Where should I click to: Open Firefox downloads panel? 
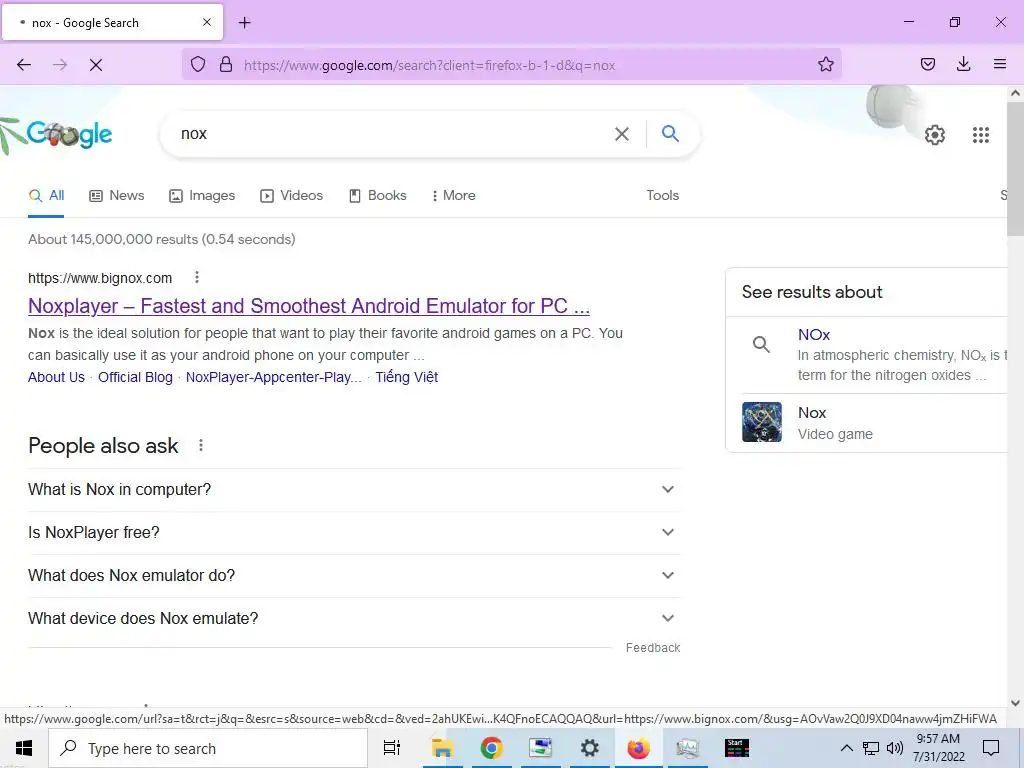tap(963, 64)
